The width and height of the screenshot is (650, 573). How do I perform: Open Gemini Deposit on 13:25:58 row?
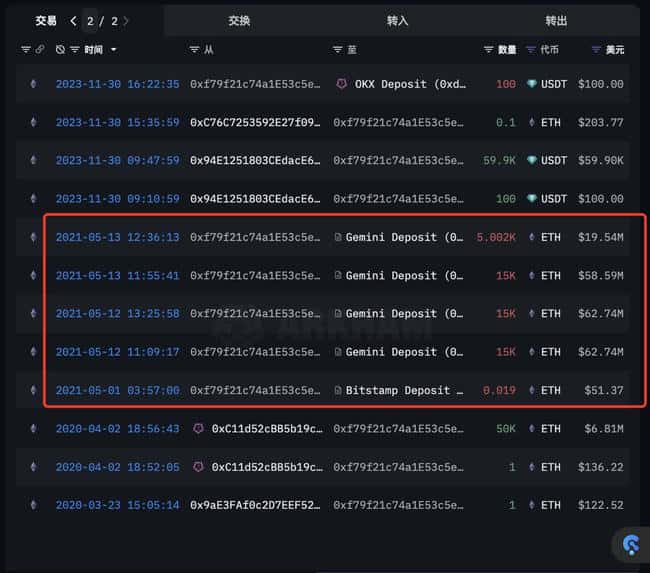pyautogui.click(x=405, y=313)
